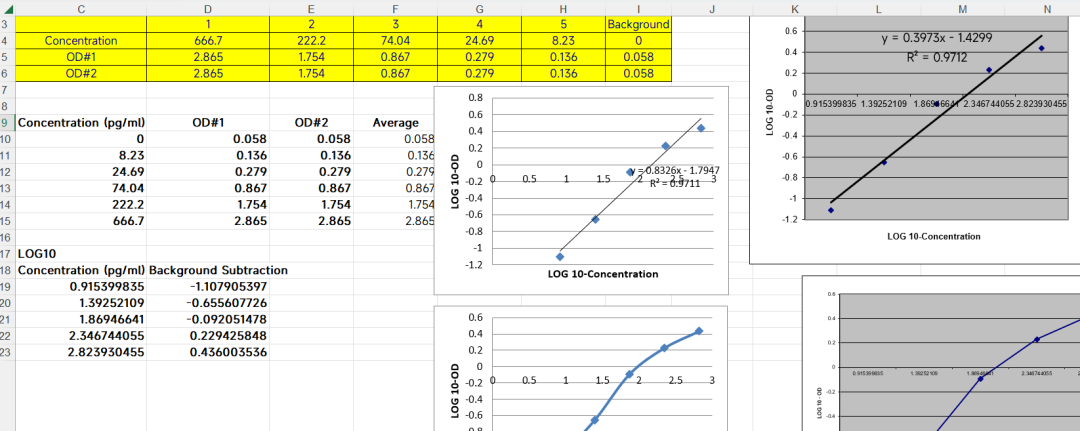Select the smooth curve line chart at bottom center

click(581, 368)
